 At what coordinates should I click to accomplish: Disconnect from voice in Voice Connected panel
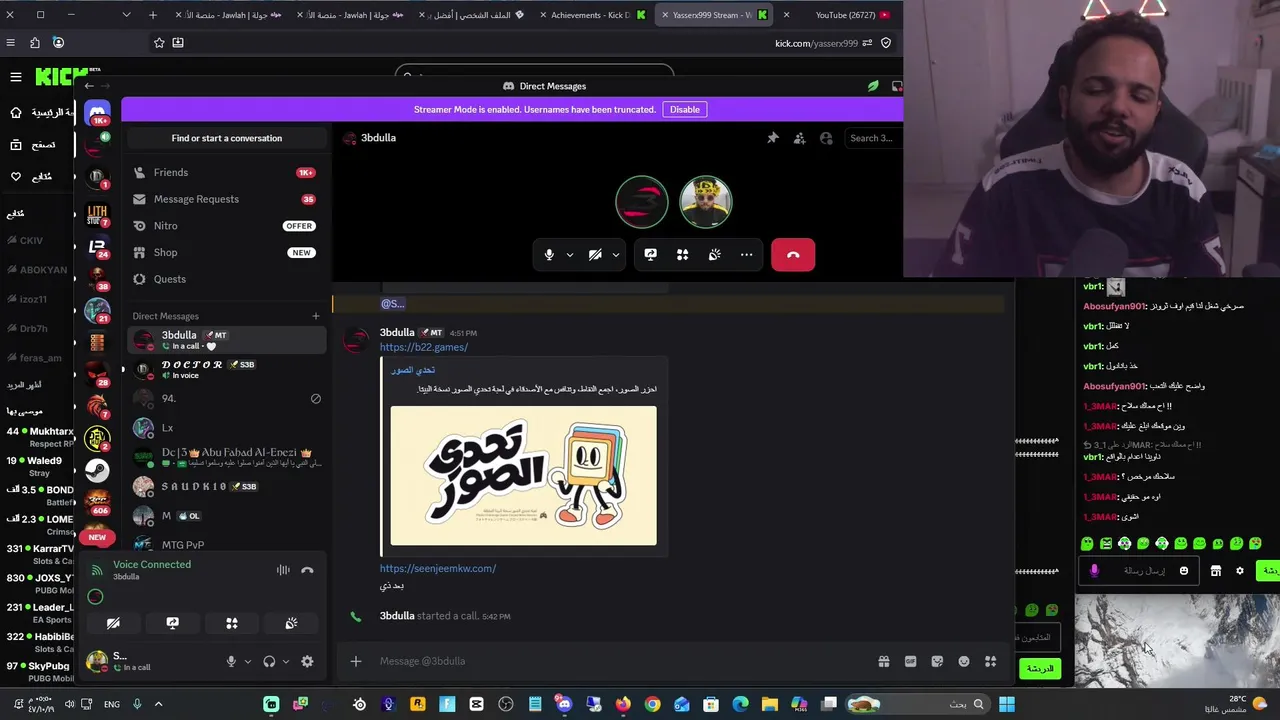point(307,570)
